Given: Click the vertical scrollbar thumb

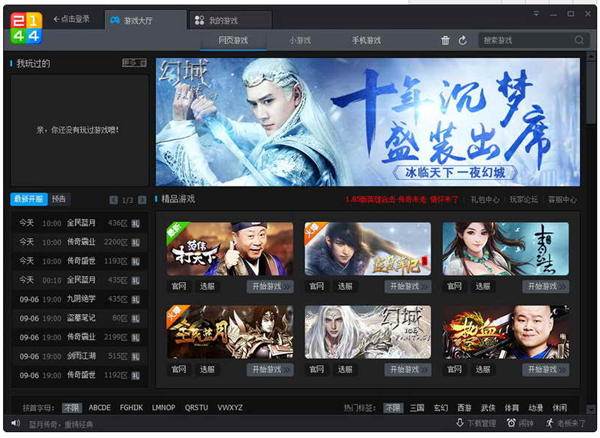Looking at the screenshot, I should click(x=590, y=93).
